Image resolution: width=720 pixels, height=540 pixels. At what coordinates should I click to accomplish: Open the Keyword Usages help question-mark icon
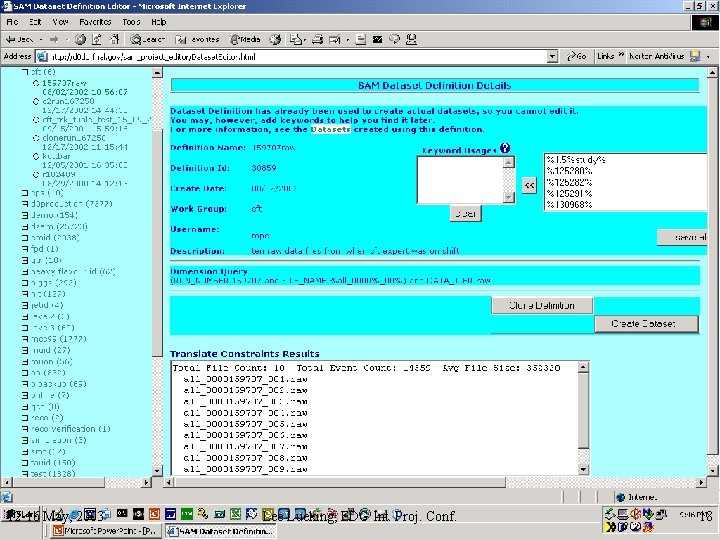point(505,148)
